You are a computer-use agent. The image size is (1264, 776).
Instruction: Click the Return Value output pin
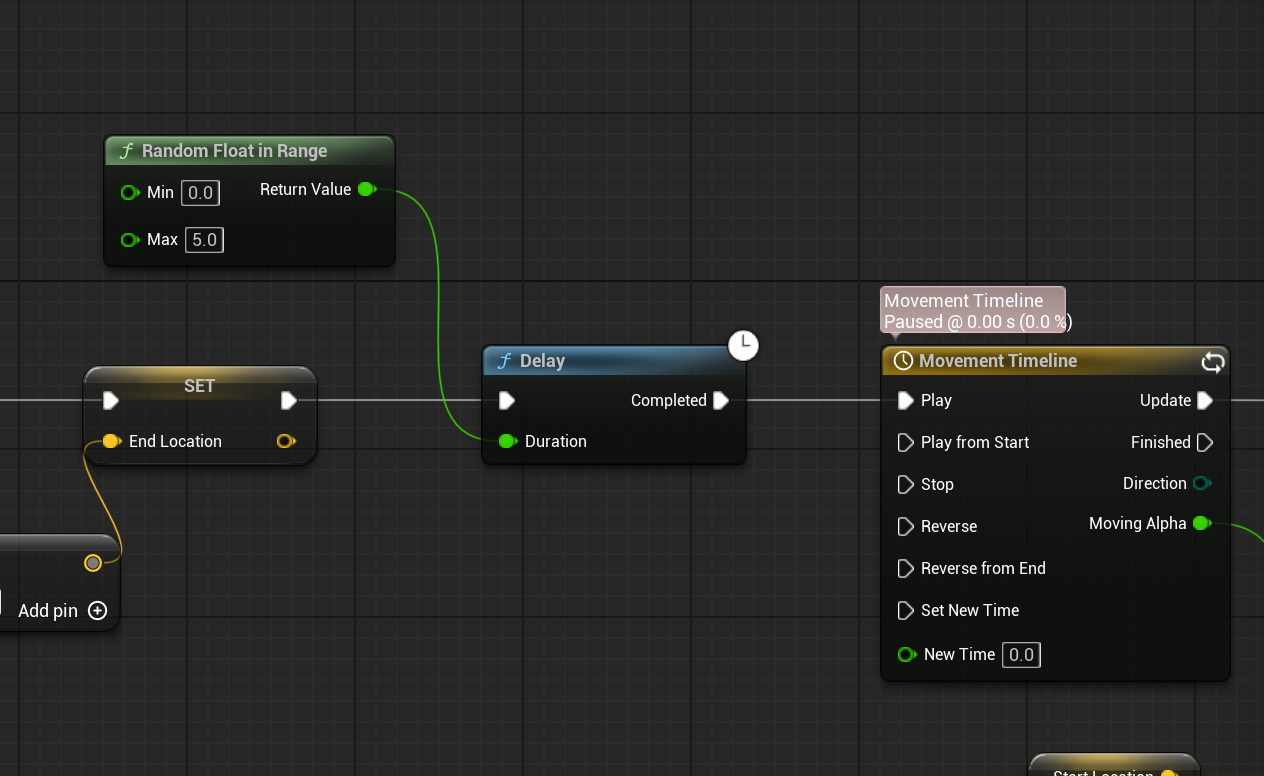(x=367, y=189)
